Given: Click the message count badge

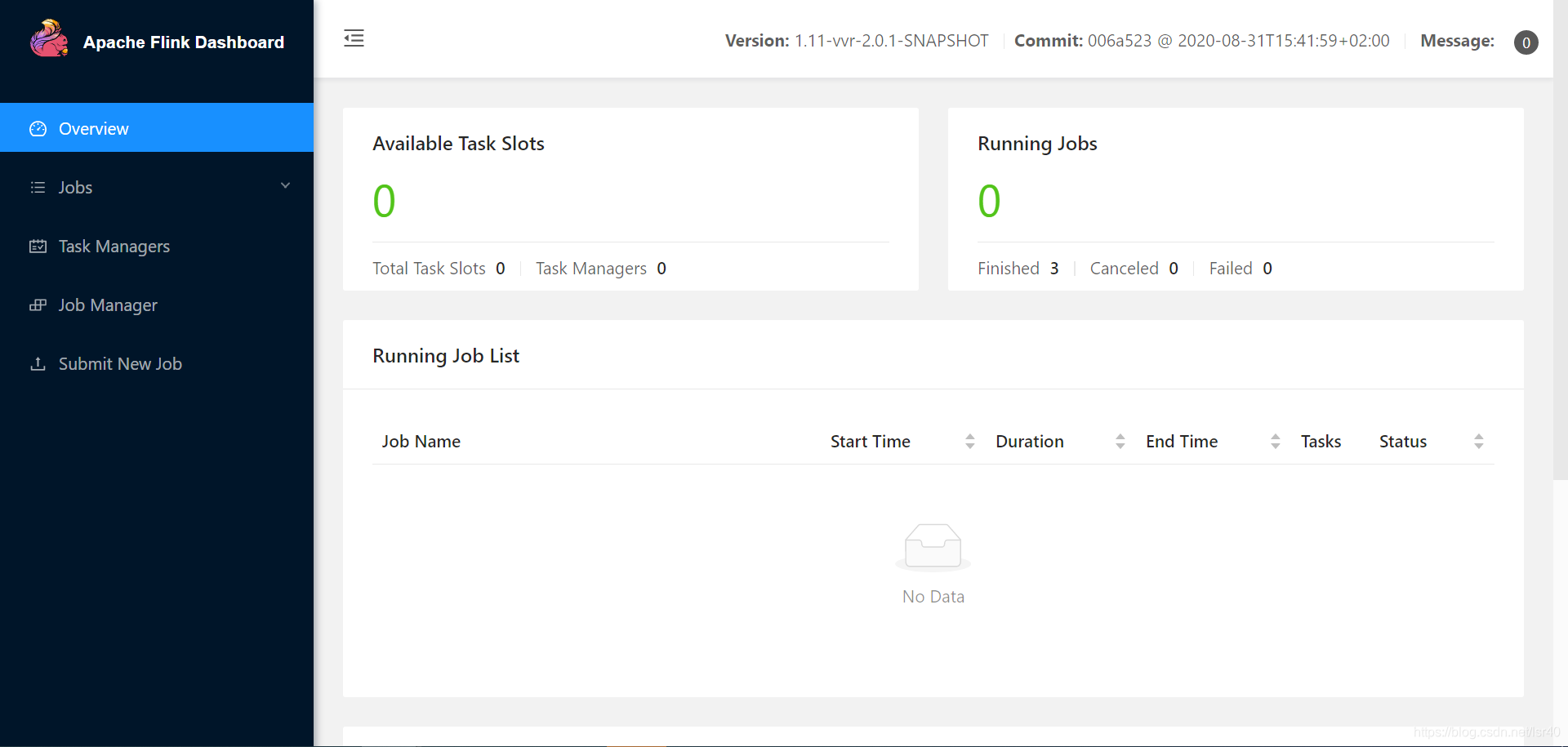Looking at the screenshot, I should [x=1526, y=42].
